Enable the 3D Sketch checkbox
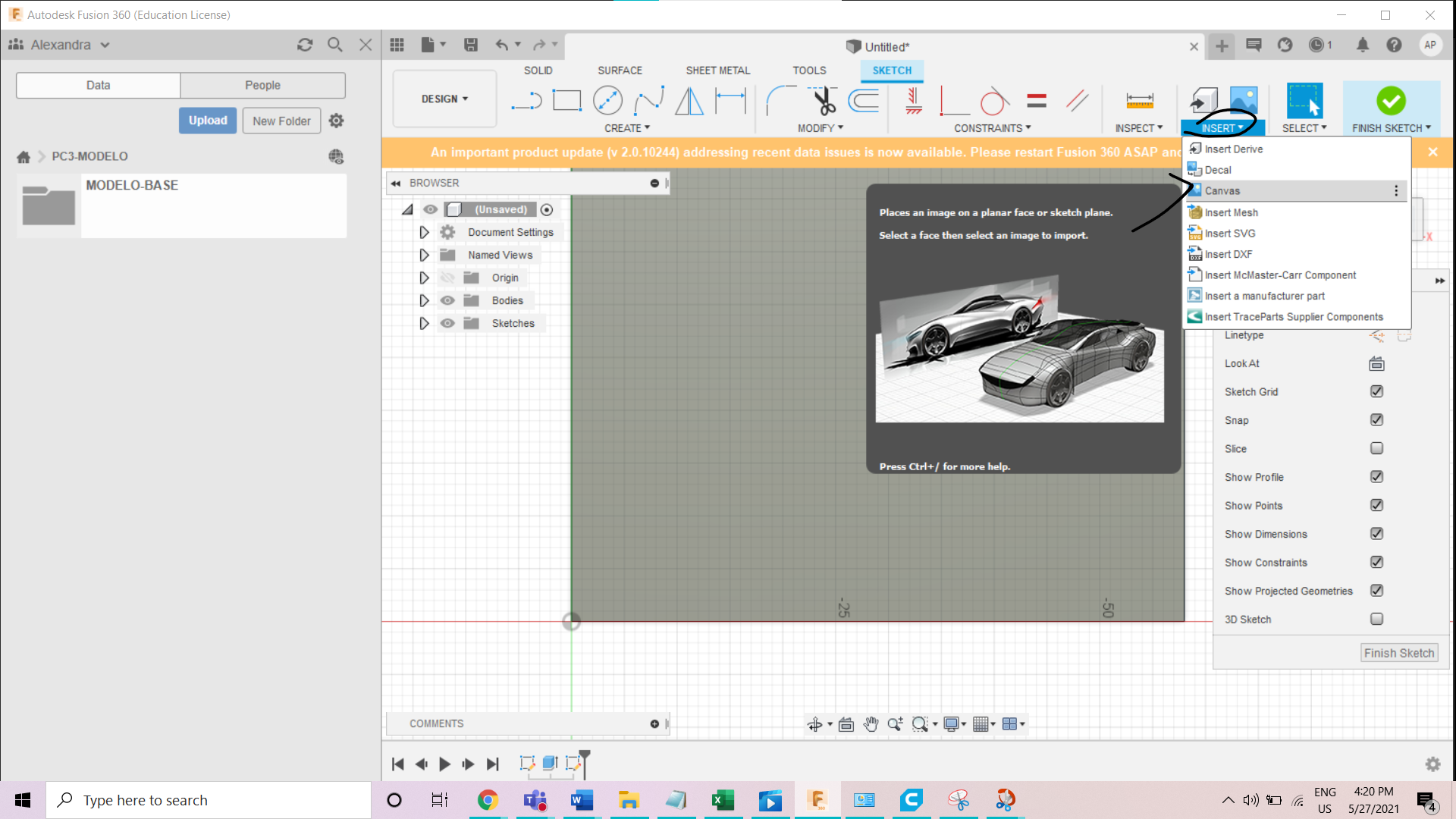This screenshot has height=819, width=1456. coord(1376,620)
